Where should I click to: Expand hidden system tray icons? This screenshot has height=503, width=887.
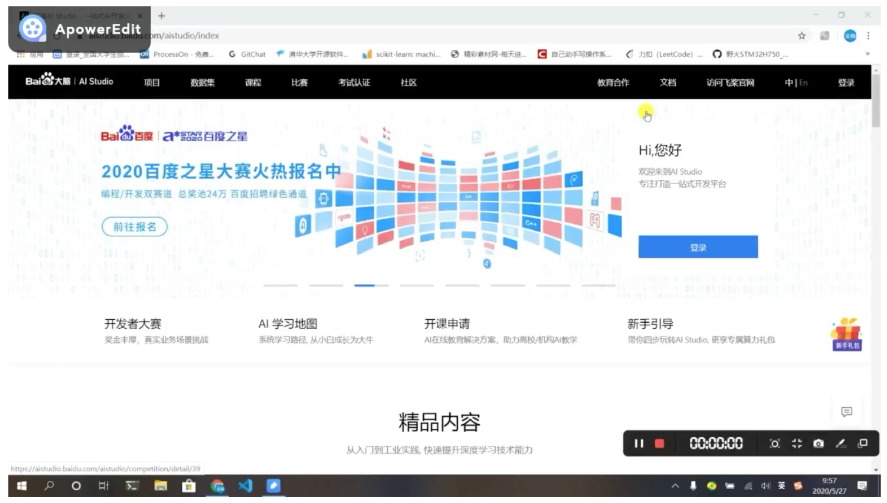pyautogui.click(x=675, y=486)
